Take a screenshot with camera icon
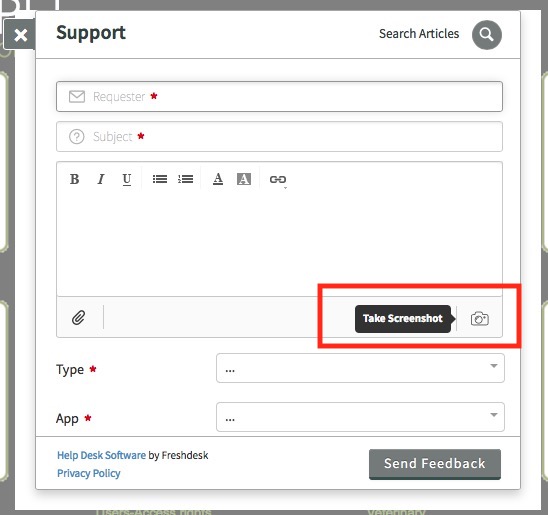This screenshot has height=515, width=548. tap(480, 318)
